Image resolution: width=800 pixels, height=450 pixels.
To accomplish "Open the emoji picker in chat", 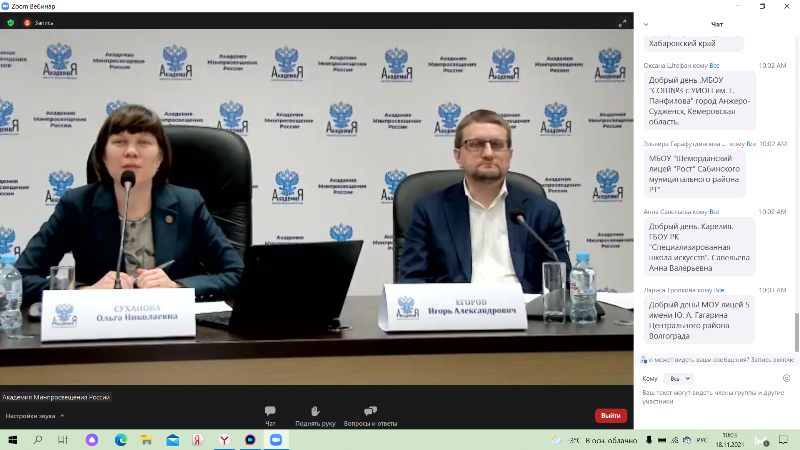I will point(787,378).
